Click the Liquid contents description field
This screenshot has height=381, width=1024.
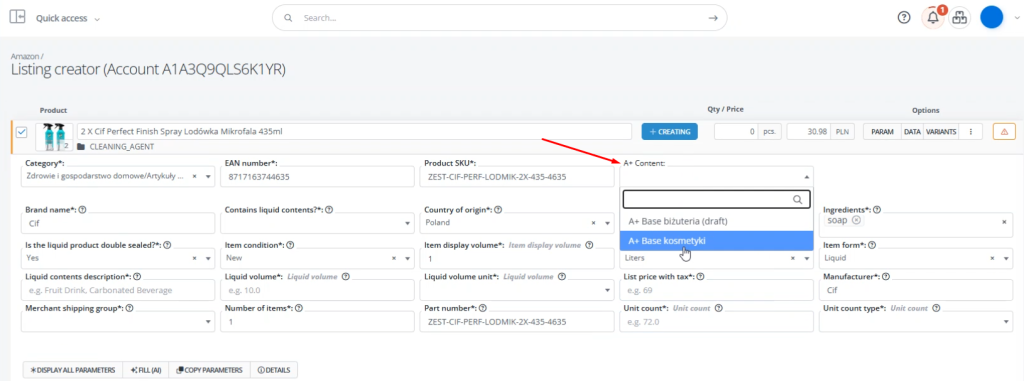coord(118,290)
